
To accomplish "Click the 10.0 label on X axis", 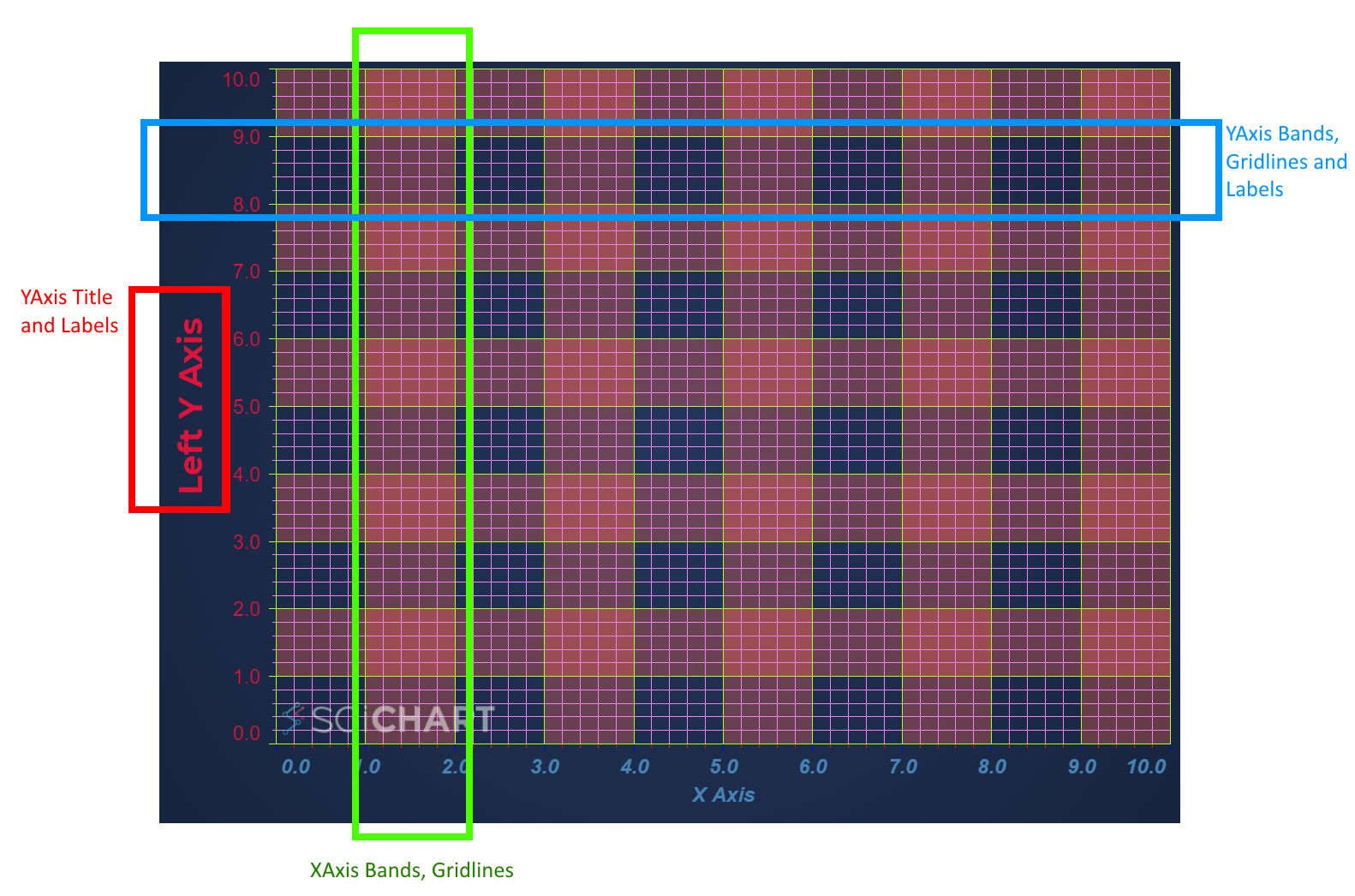I will 1145,767.
